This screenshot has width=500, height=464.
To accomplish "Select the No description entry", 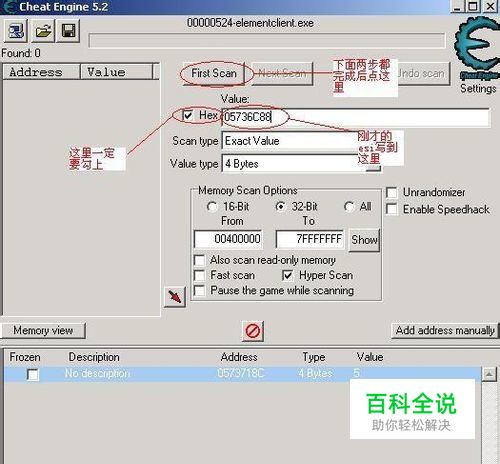I will coord(97,373).
